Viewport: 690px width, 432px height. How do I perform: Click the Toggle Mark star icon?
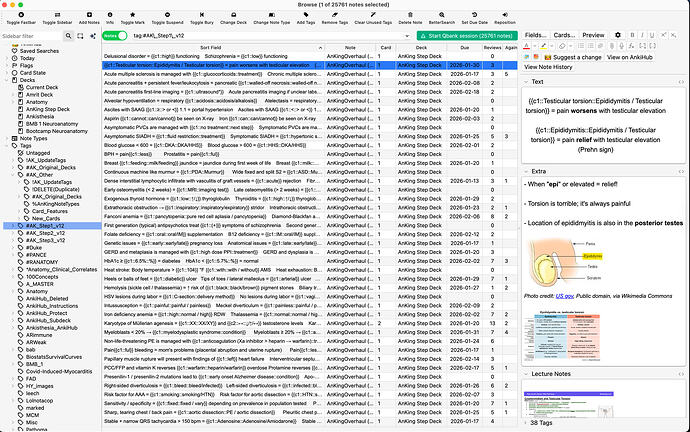coord(132,15)
